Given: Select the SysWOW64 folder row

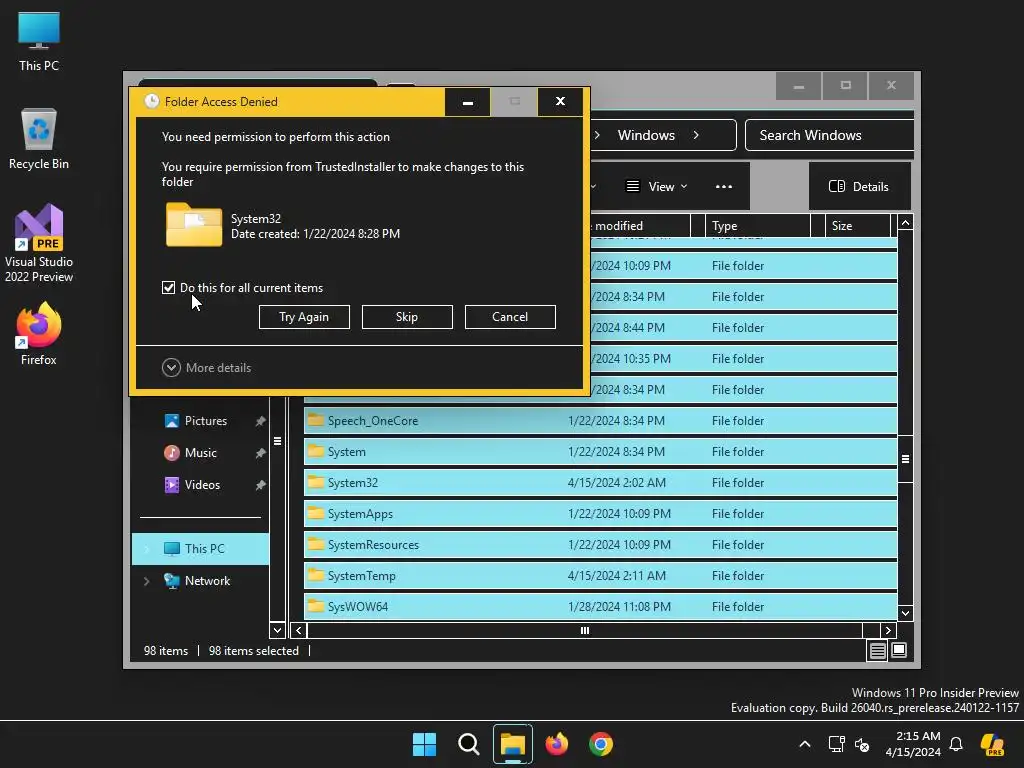Looking at the screenshot, I should click(x=600, y=607).
